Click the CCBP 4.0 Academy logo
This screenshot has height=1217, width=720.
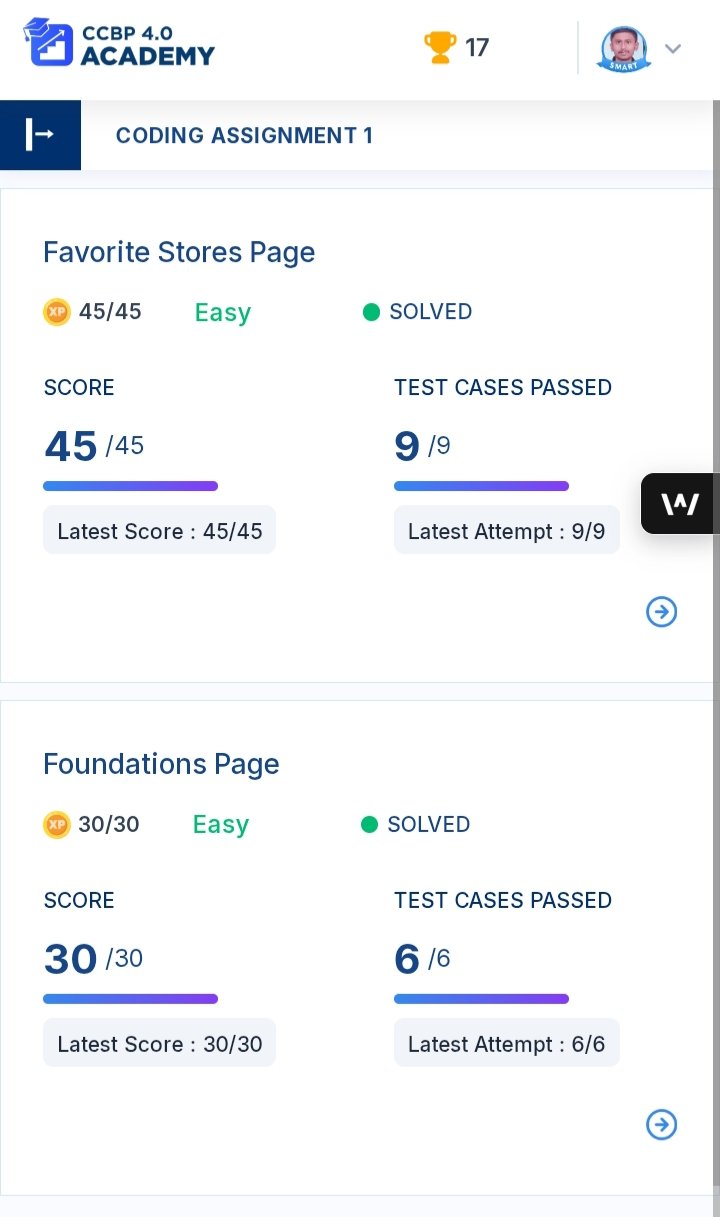click(119, 44)
